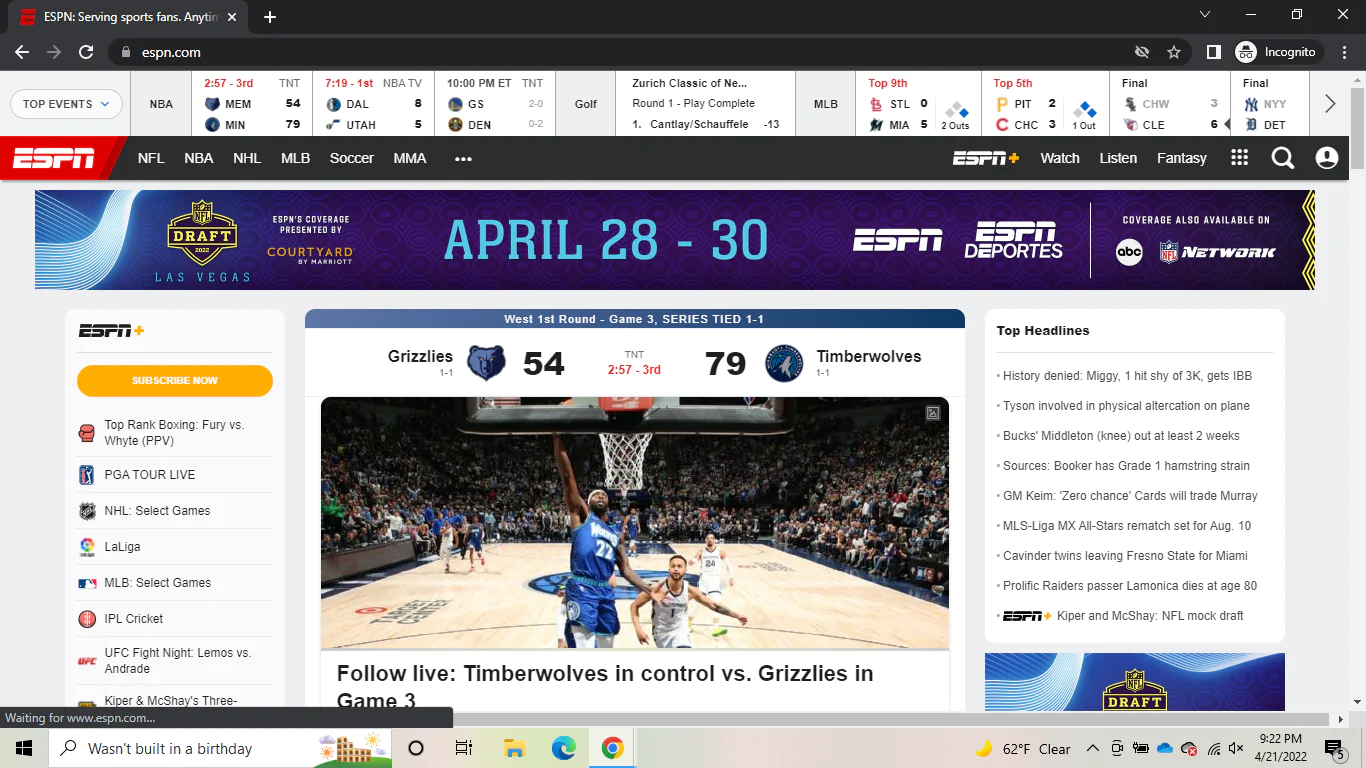1366x768 pixels.
Task: Open the three-dot more sports menu
Action: click(x=463, y=158)
